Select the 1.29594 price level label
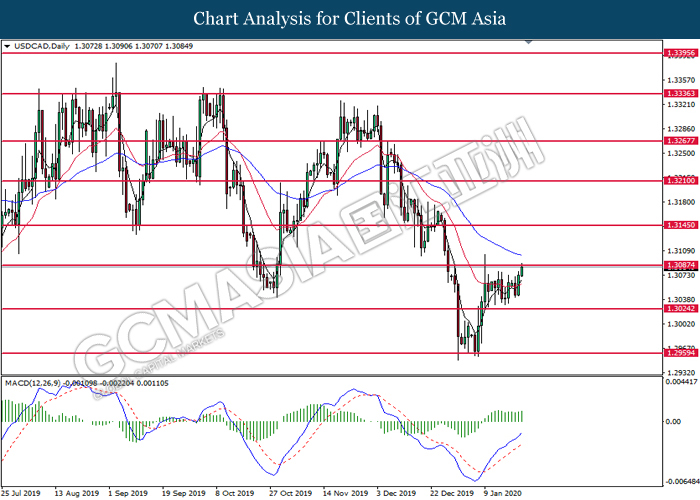 coord(680,353)
